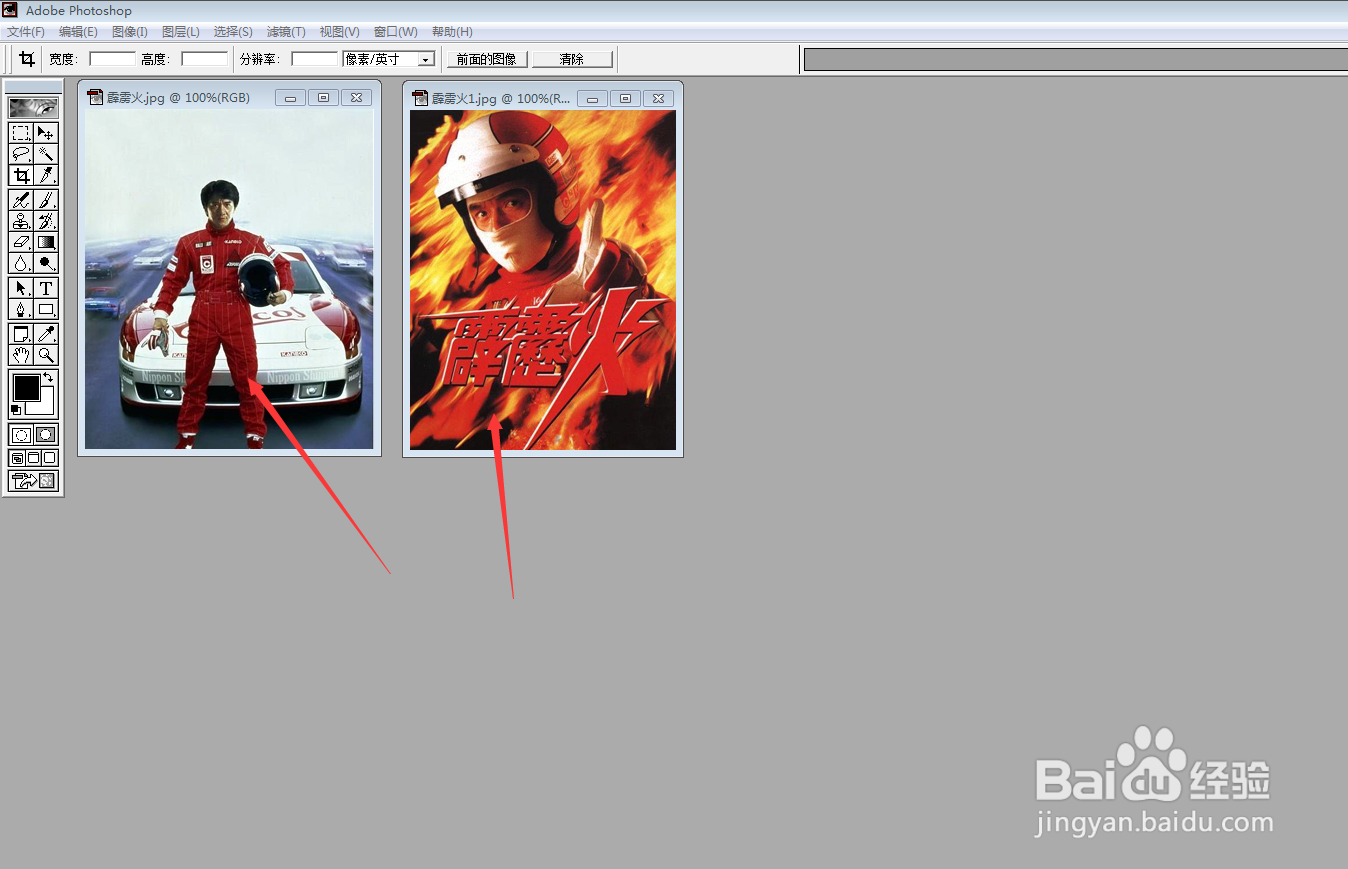Image resolution: width=1348 pixels, height=869 pixels.
Task: Select the Paintbrush tool
Action: coord(46,200)
